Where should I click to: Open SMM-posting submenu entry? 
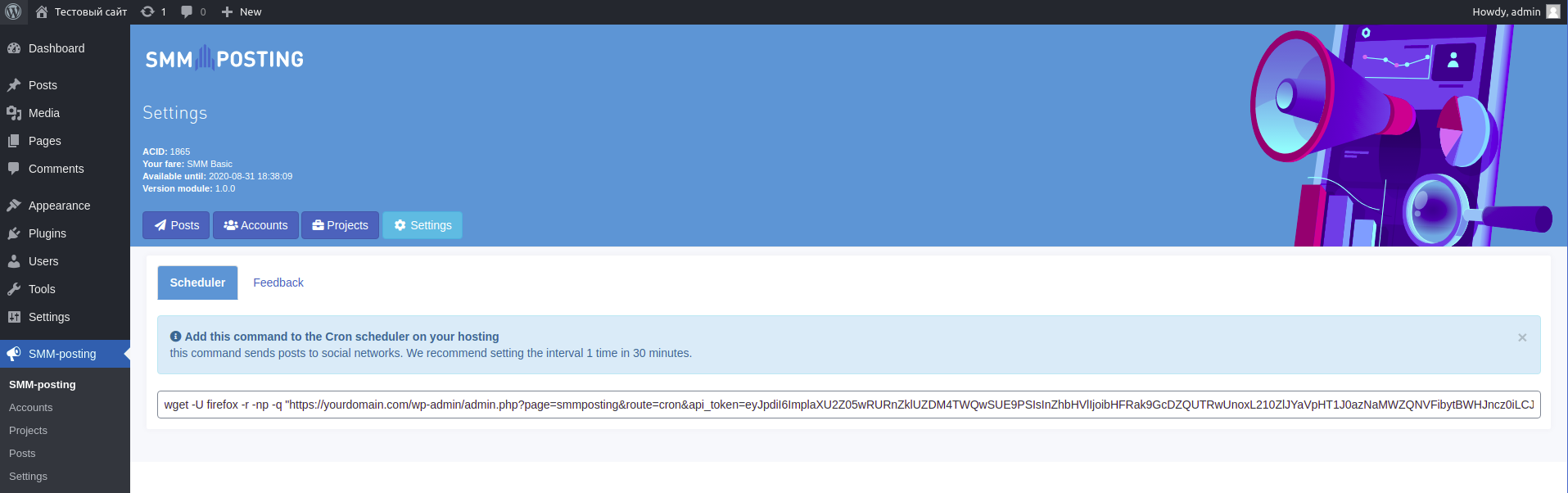pyautogui.click(x=43, y=384)
